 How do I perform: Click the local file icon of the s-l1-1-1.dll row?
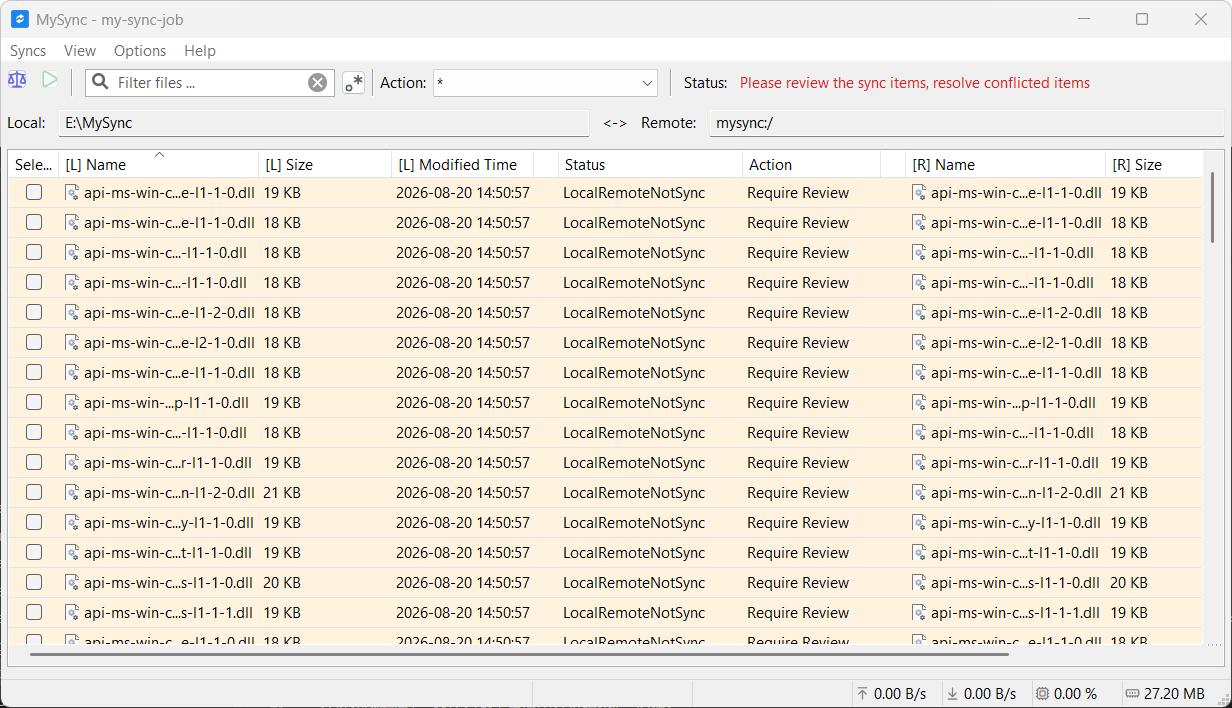[72, 613]
